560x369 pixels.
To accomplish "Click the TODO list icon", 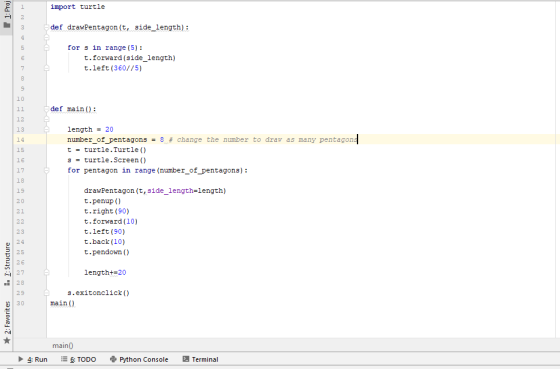I will click(64, 359).
